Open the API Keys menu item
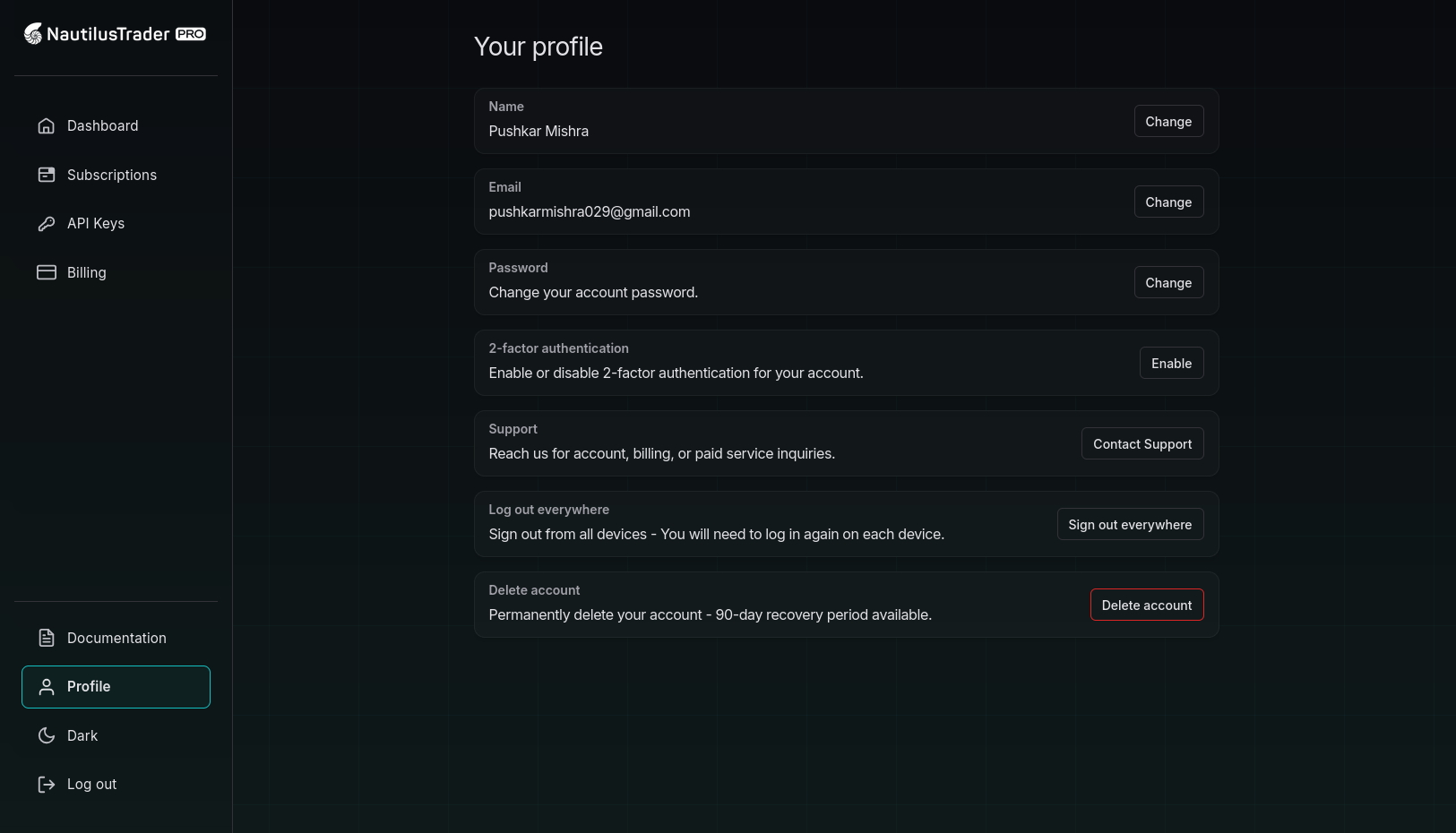1456x833 pixels. click(96, 224)
